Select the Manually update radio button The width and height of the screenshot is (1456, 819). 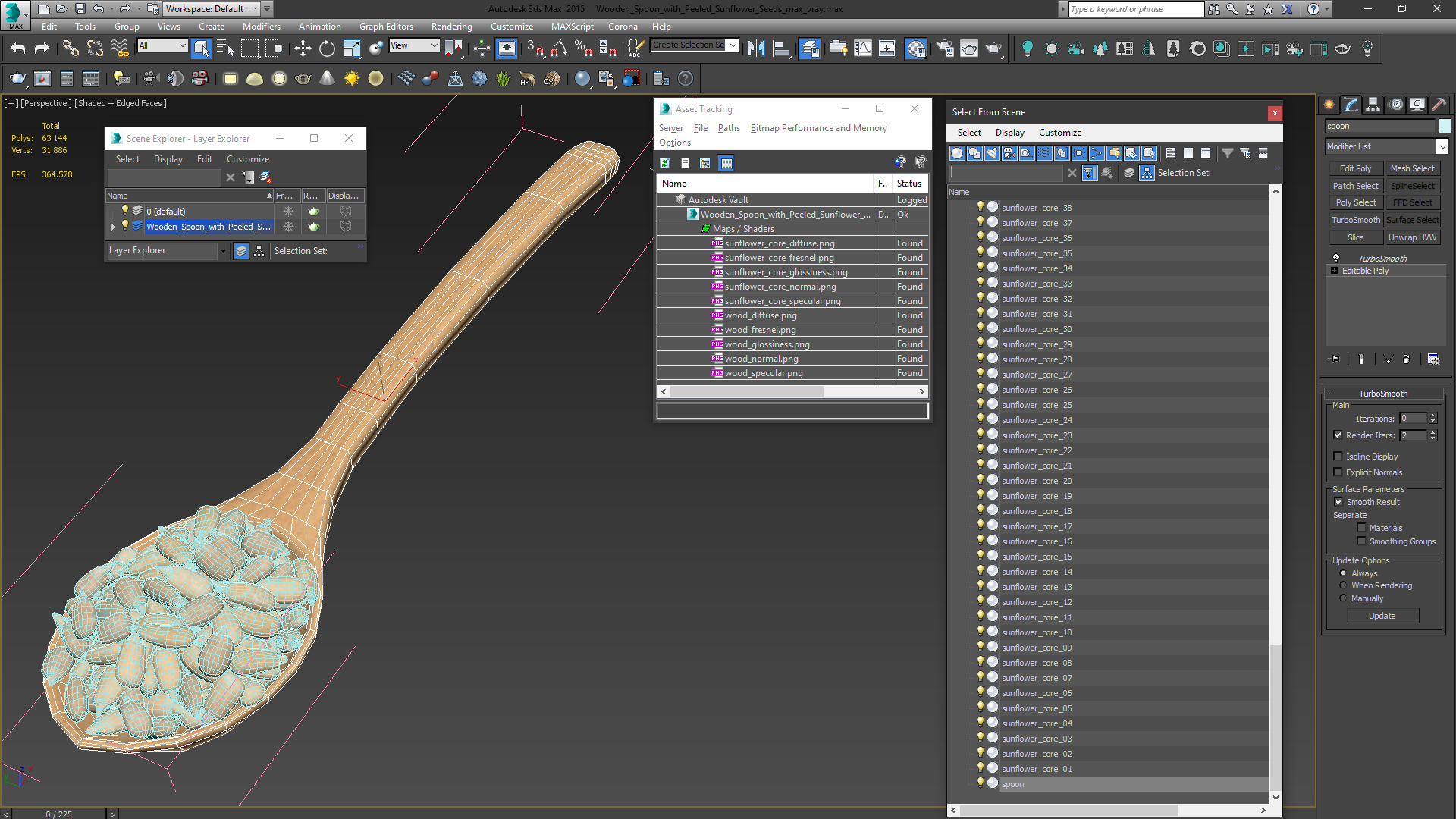1343,598
